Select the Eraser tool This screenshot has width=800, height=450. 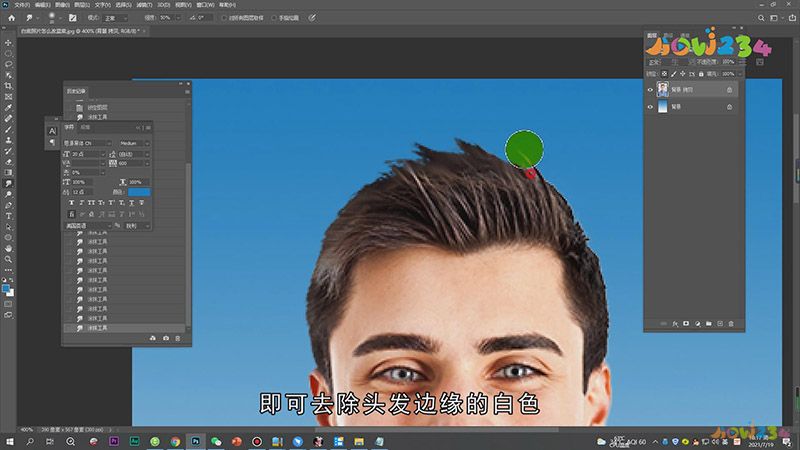click(x=8, y=162)
